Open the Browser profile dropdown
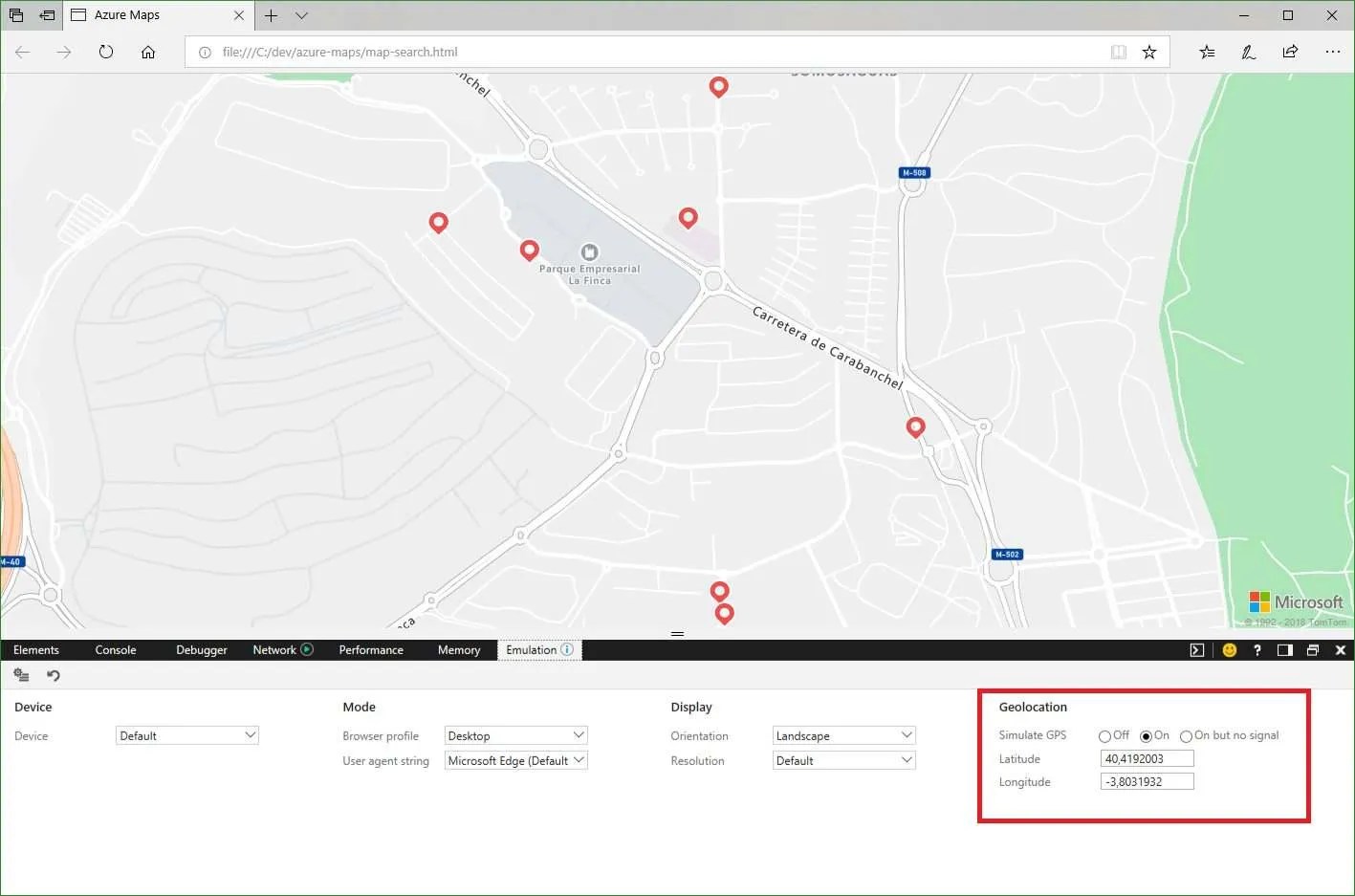The image size is (1355, 896). click(x=516, y=735)
